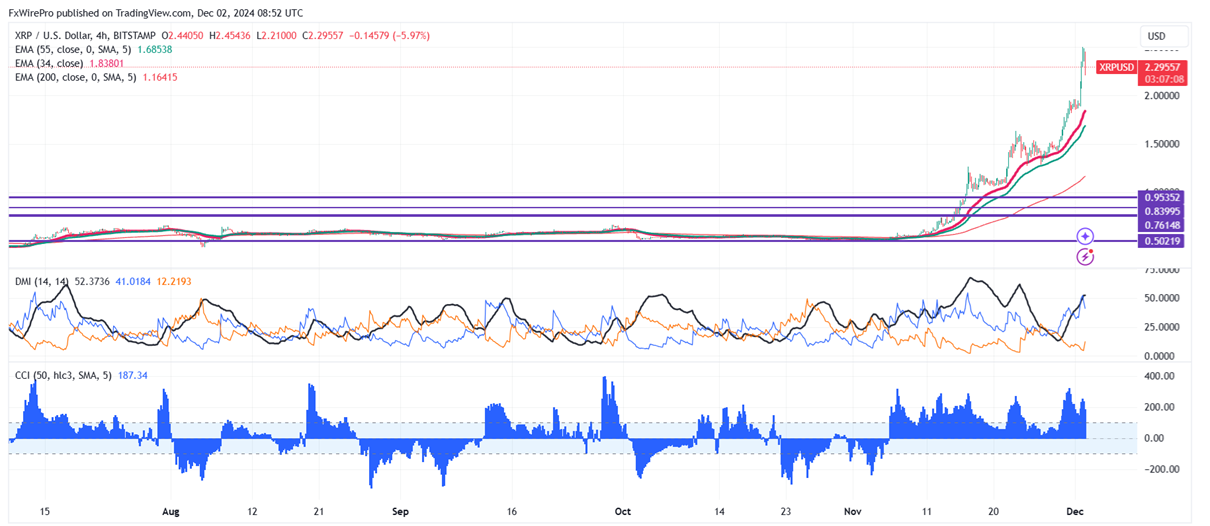Select the 0.83995 horizontal level label
Viewport: 1210px width, 526px height.
point(1162,210)
